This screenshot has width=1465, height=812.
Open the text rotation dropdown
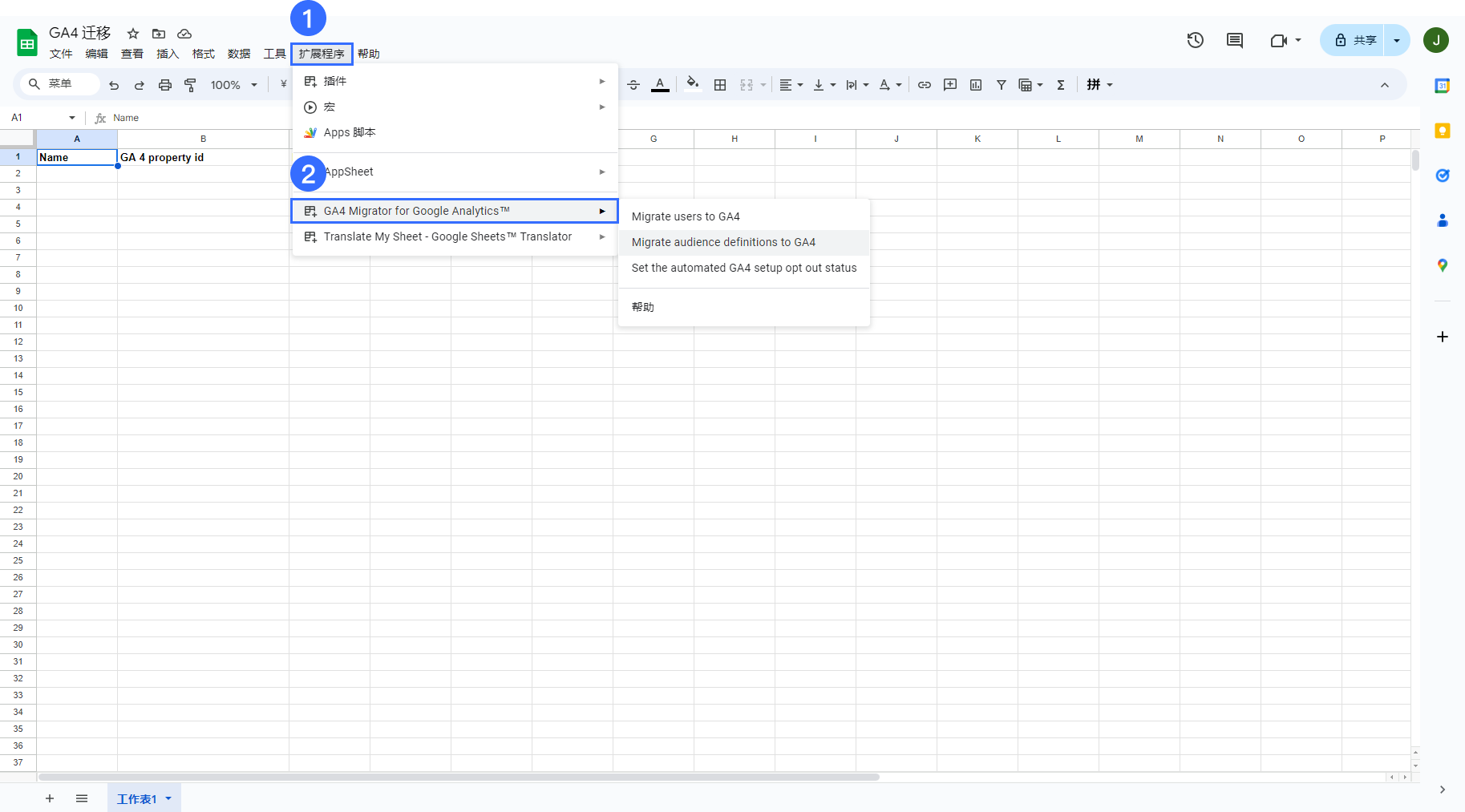pyautogui.click(x=891, y=85)
